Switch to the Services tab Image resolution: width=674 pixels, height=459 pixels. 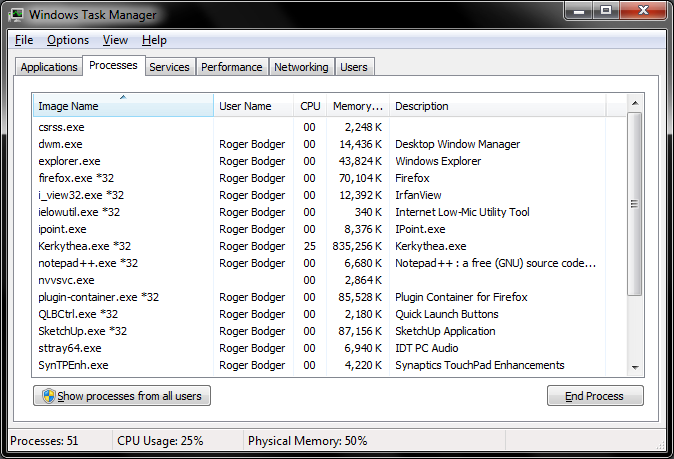point(169,67)
